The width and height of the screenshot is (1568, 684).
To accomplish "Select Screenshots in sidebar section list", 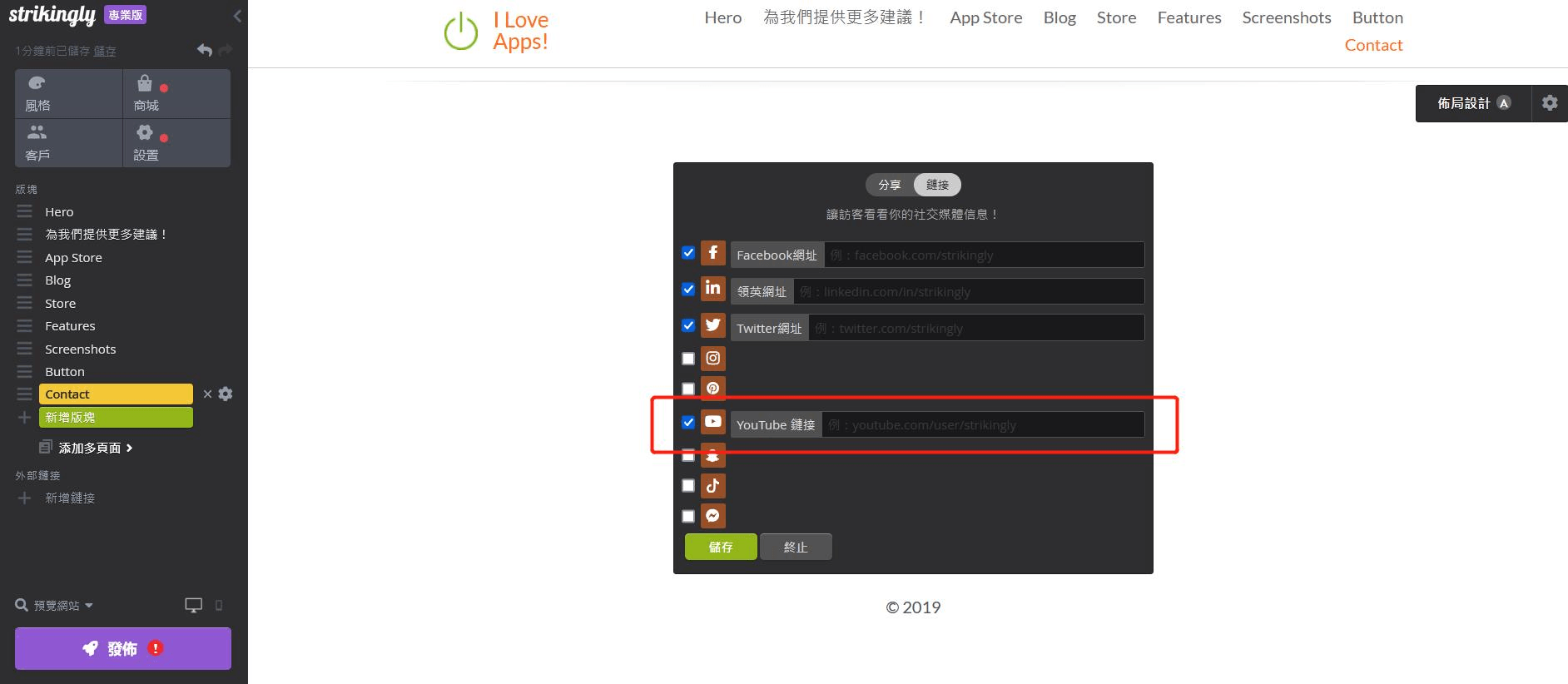I will [x=80, y=349].
